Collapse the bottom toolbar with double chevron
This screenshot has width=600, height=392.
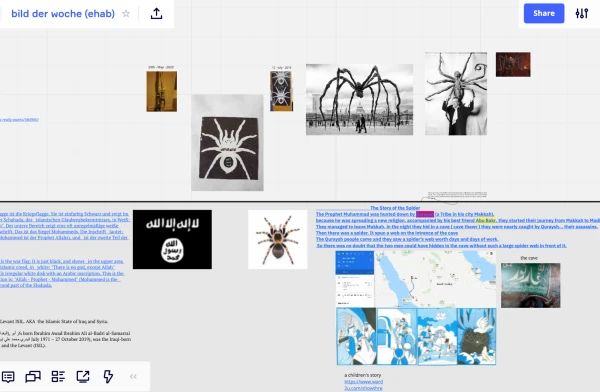pos(133,377)
